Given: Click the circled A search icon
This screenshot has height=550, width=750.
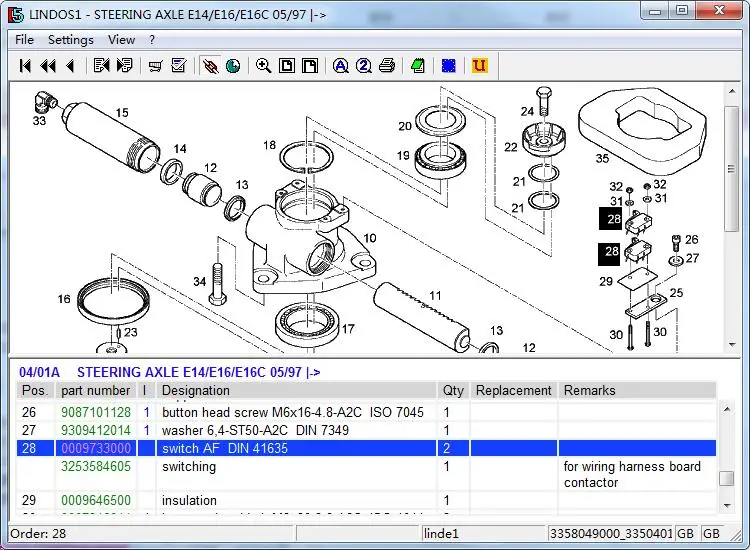Looking at the screenshot, I should pos(340,66).
